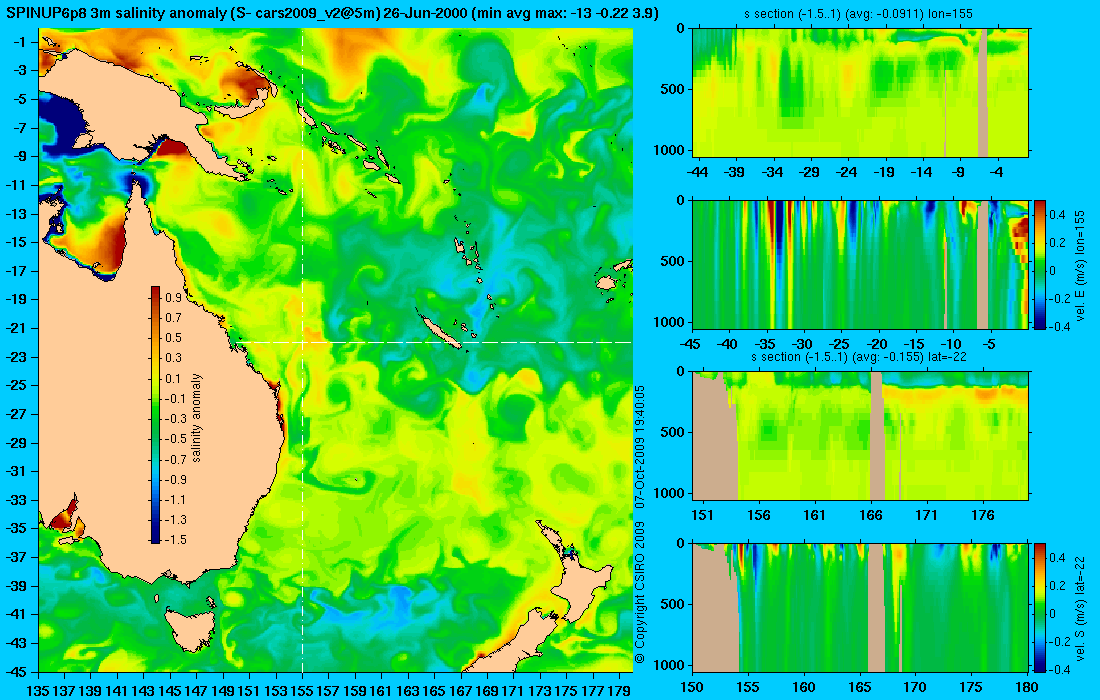Screen dimensions: 1100x700
Task: Click the 151 tick under the lat=-22 salinity plot
Action: point(702,516)
